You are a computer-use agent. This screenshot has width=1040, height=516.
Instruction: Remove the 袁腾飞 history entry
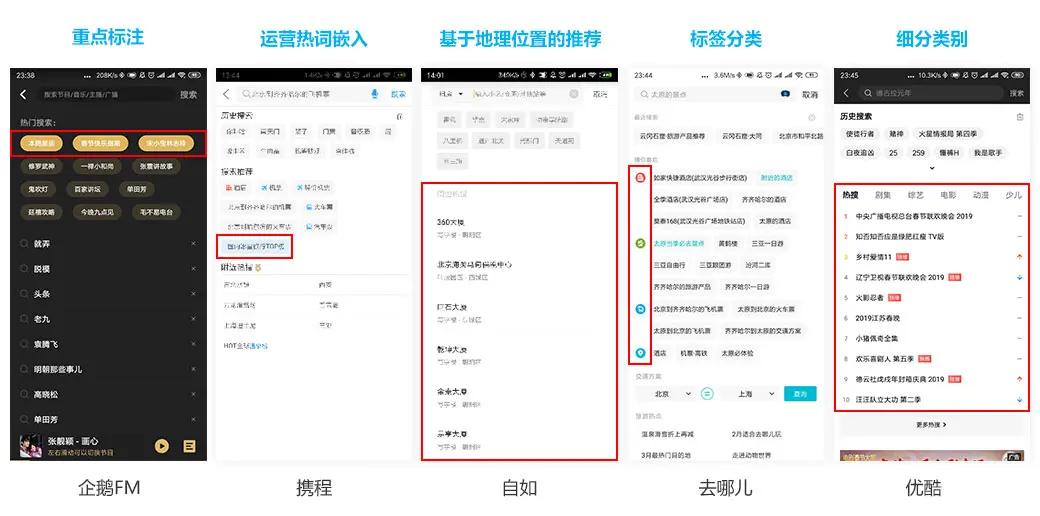tap(194, 344)
